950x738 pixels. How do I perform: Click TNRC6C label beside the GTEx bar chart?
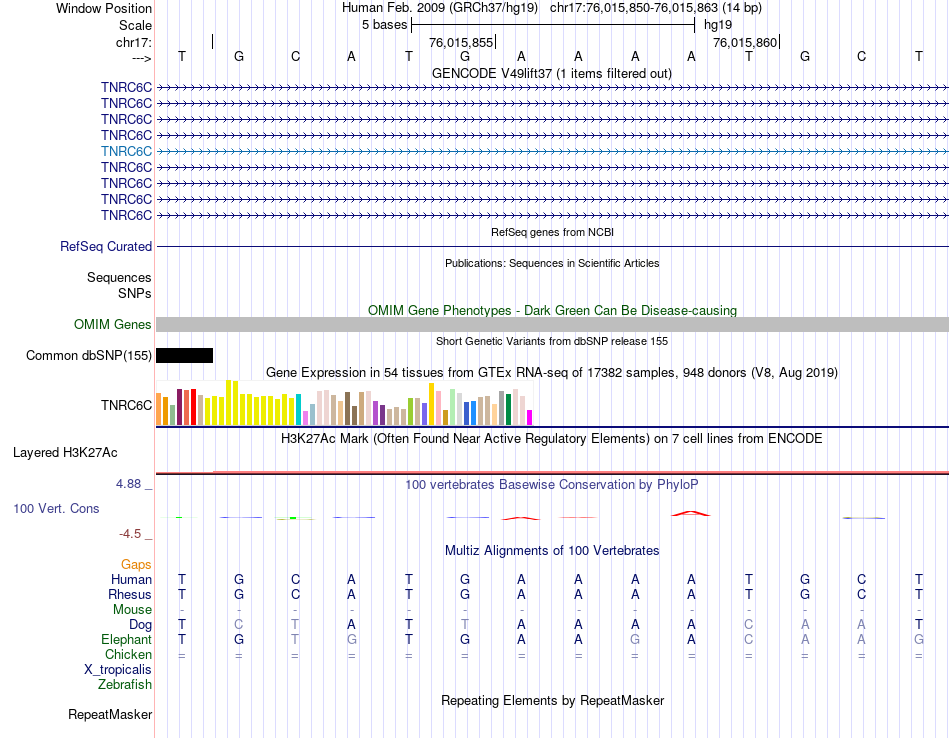[x=126, y=405]
